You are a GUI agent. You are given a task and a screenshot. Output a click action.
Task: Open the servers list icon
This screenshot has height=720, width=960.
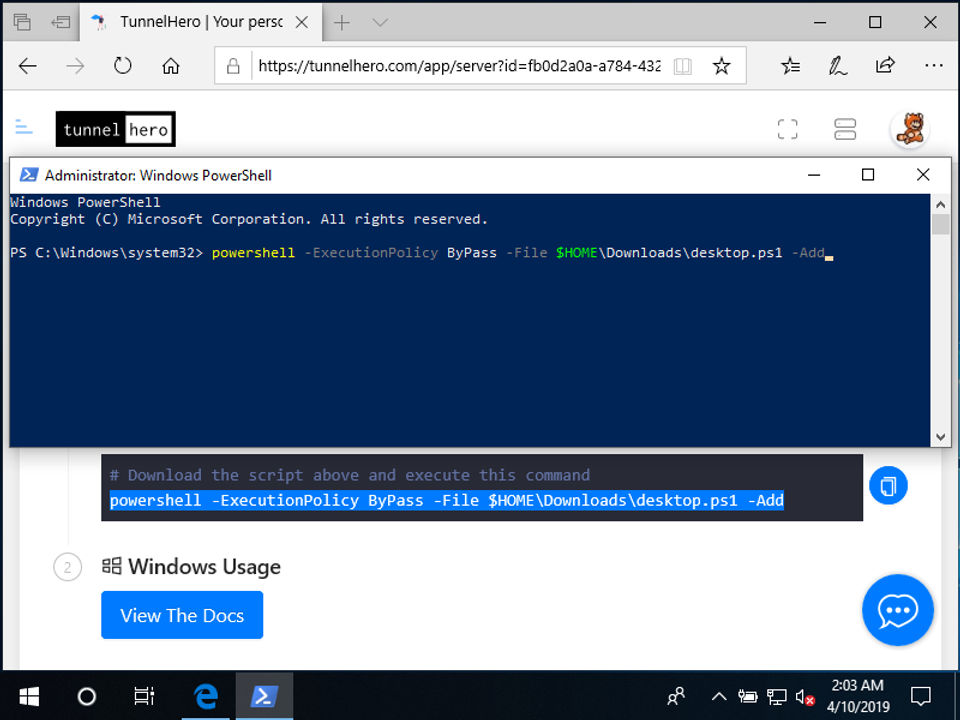tap(845, 129)
